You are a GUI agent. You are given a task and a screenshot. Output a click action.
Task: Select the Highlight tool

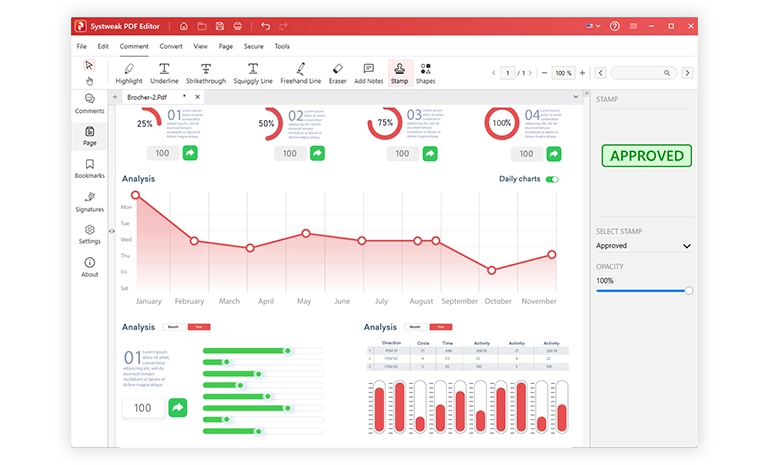pos(129,73)
